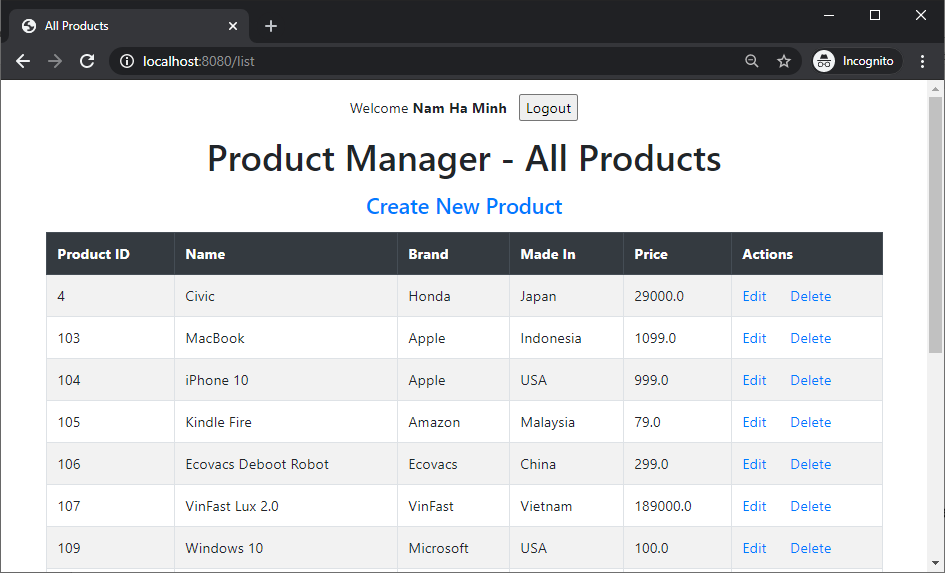The height and width of the screenshot is (573, 945).
Task: Delete the VinFast Lux 2.0 product
Action: pyautogui.click(x=811, y=506)
